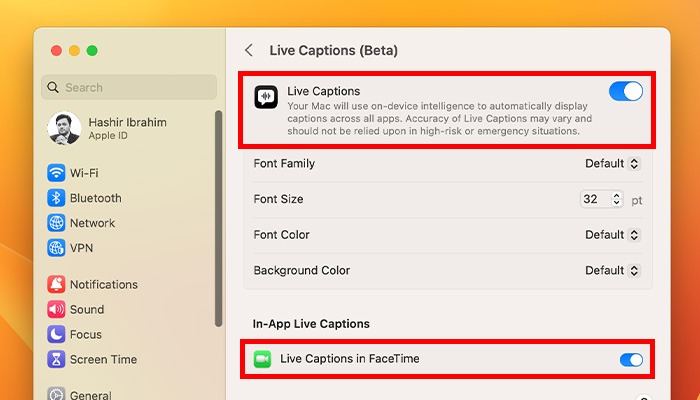Select General label in sidebar
The height and width of the screenshot is (400, 700).
[91, 395]
